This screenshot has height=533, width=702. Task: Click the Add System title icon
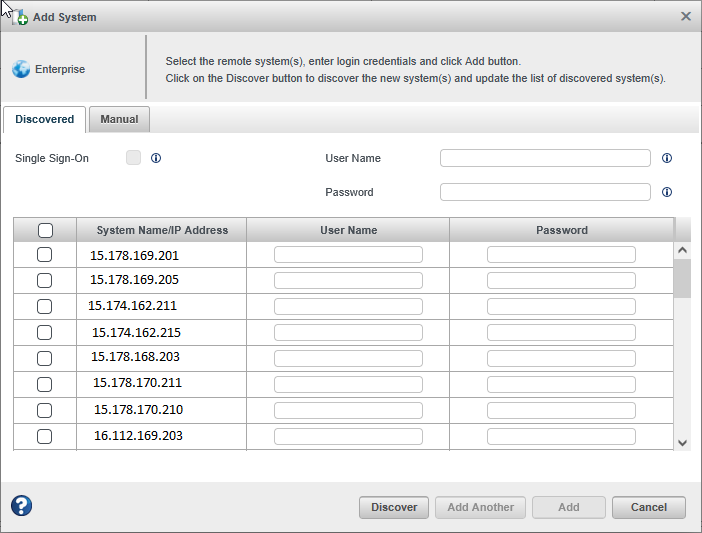tap(21, 18)
